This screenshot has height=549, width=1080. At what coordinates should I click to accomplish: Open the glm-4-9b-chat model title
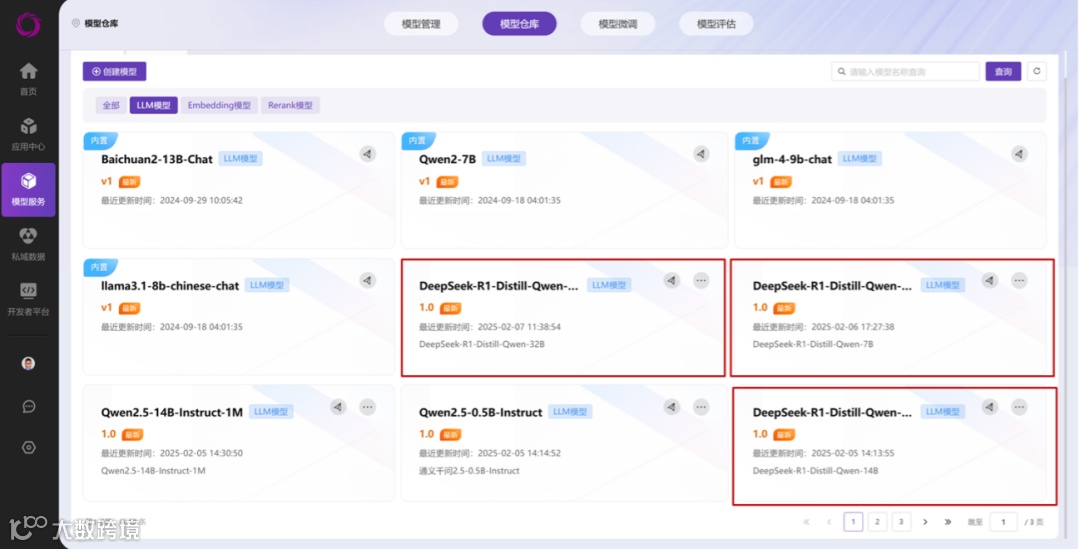(x=792, y=159)
